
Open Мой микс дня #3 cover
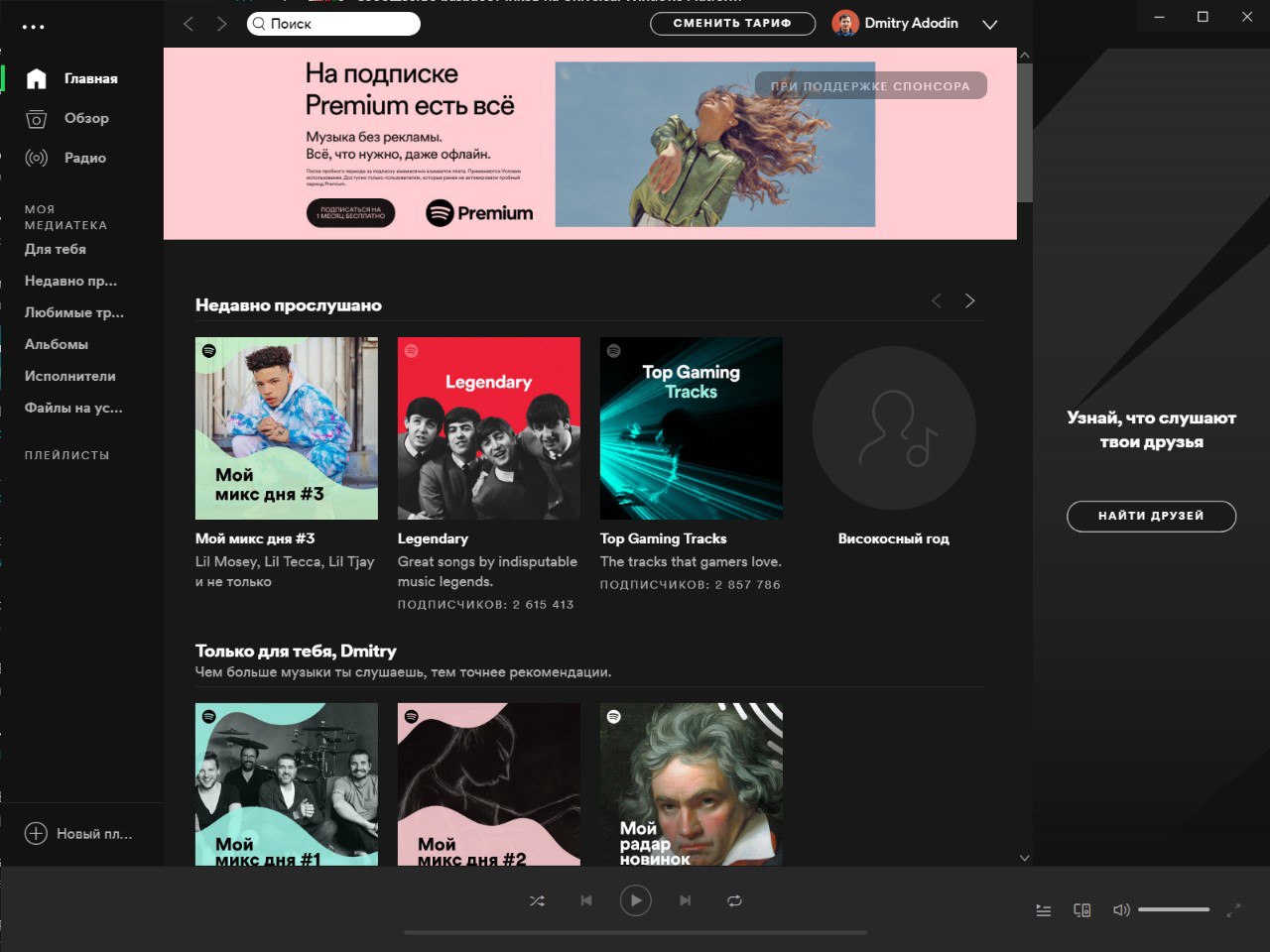click(287, 428)
